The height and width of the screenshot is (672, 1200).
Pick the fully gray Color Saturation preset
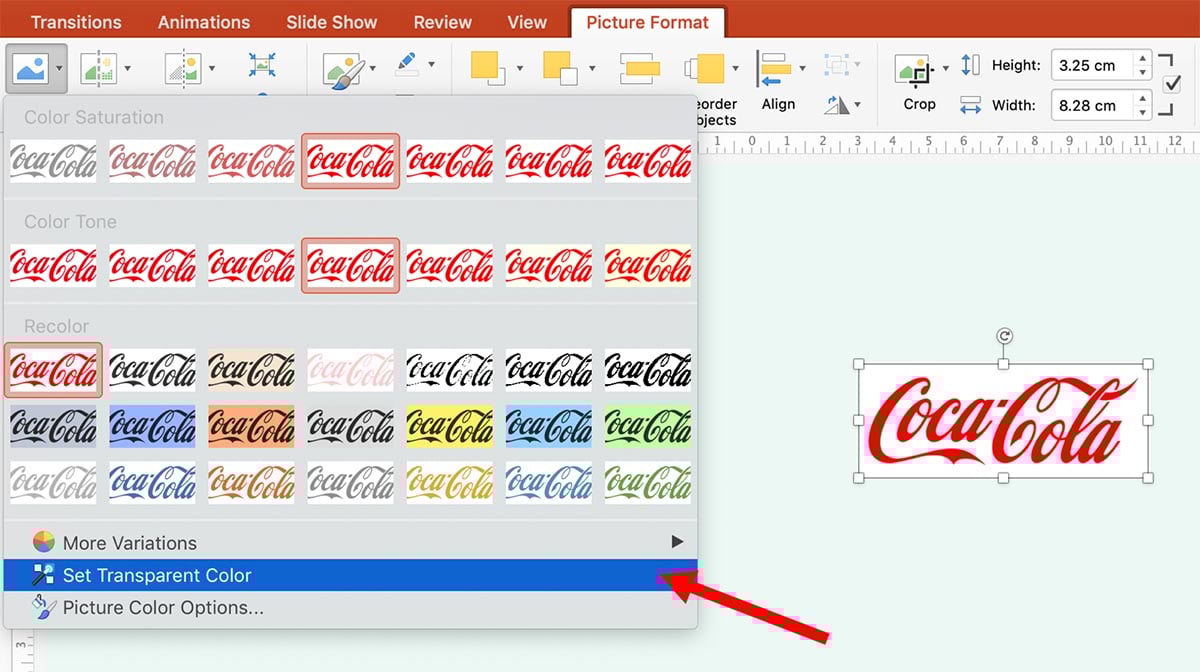[x=53, y=161]
